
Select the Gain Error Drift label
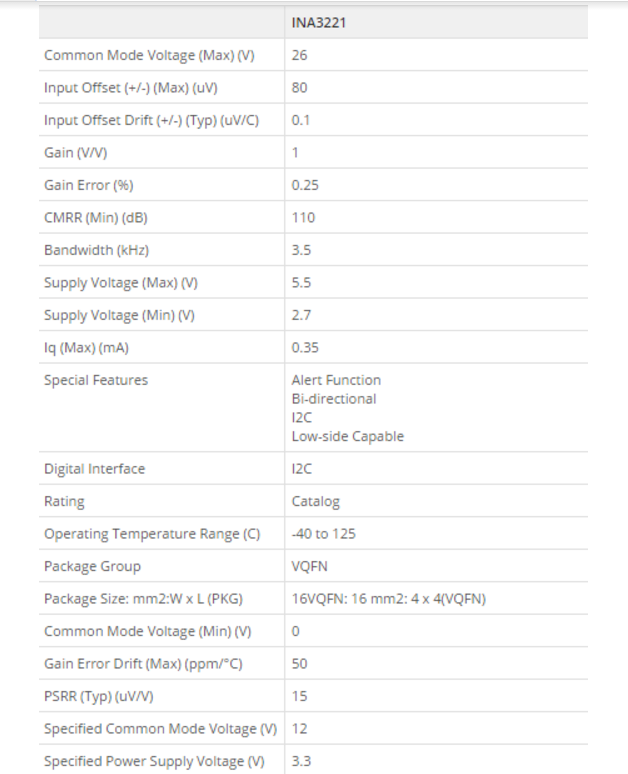coord(143,664)
